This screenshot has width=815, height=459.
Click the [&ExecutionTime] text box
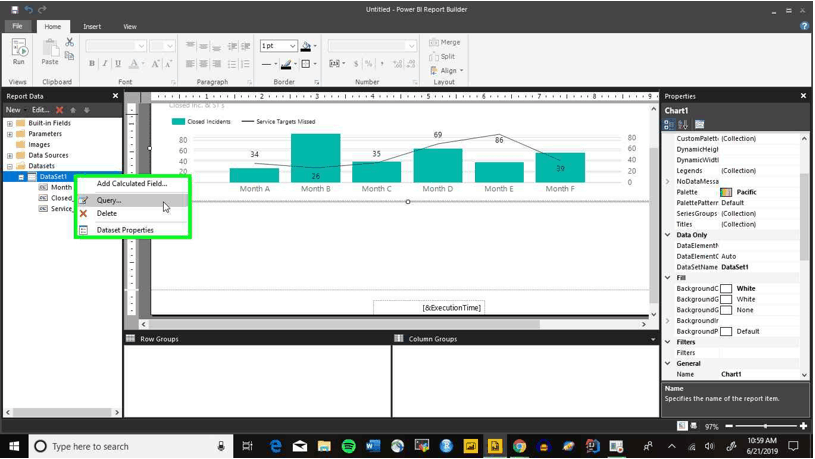coord(429,308)
